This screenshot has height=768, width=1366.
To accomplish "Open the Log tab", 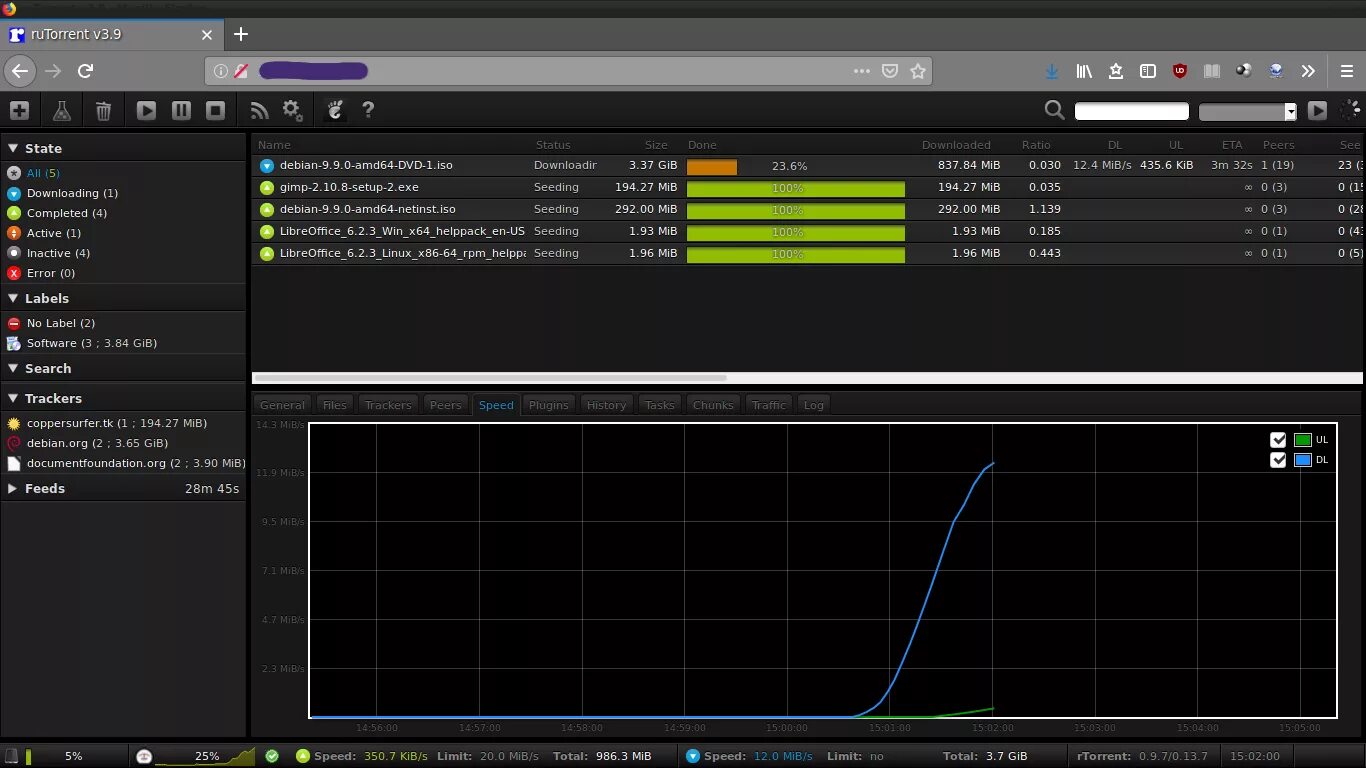I will click(814, 405).
